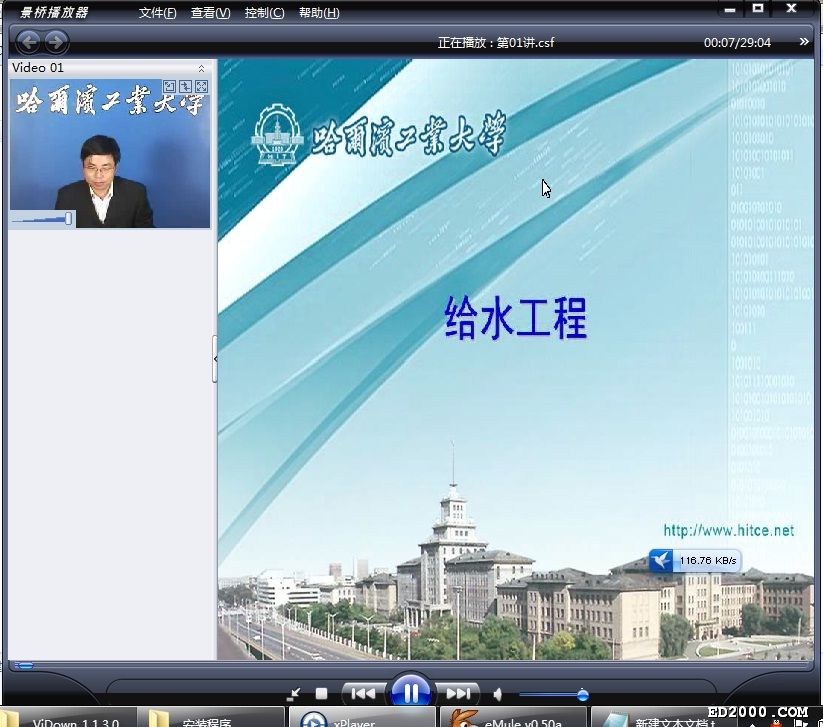The width and height of the screenshot is (823, 727).
Task: Click the 正在播放：第01讲.csf title text
Action: (x=496, y=43)
